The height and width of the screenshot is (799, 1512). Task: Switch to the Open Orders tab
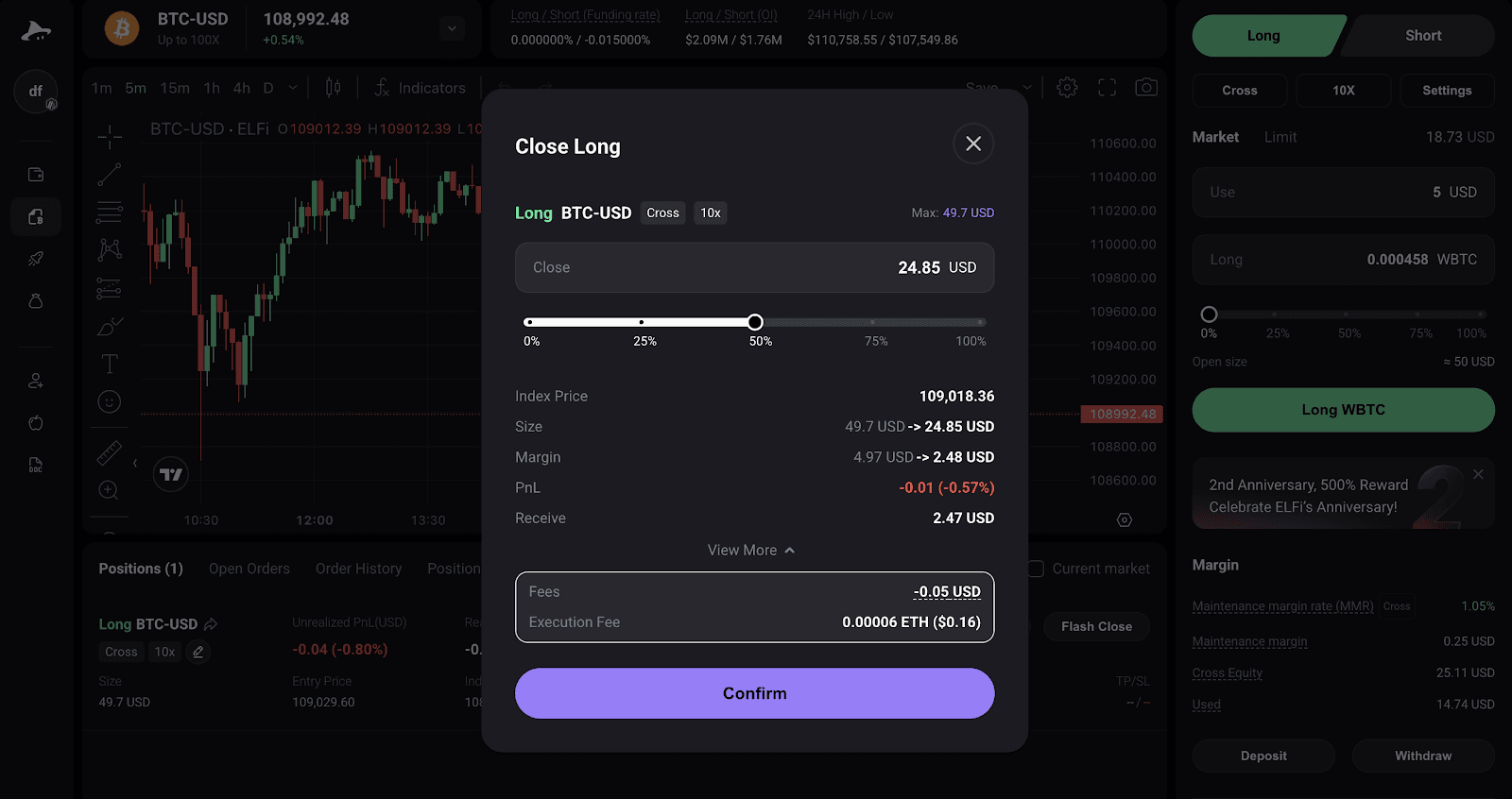pos(249,569)
